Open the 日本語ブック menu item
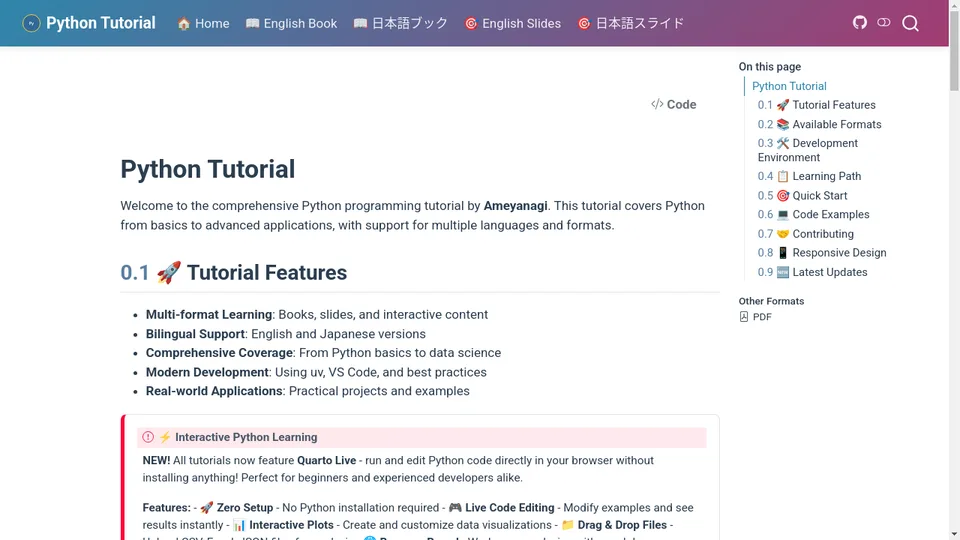 (401, 23)
